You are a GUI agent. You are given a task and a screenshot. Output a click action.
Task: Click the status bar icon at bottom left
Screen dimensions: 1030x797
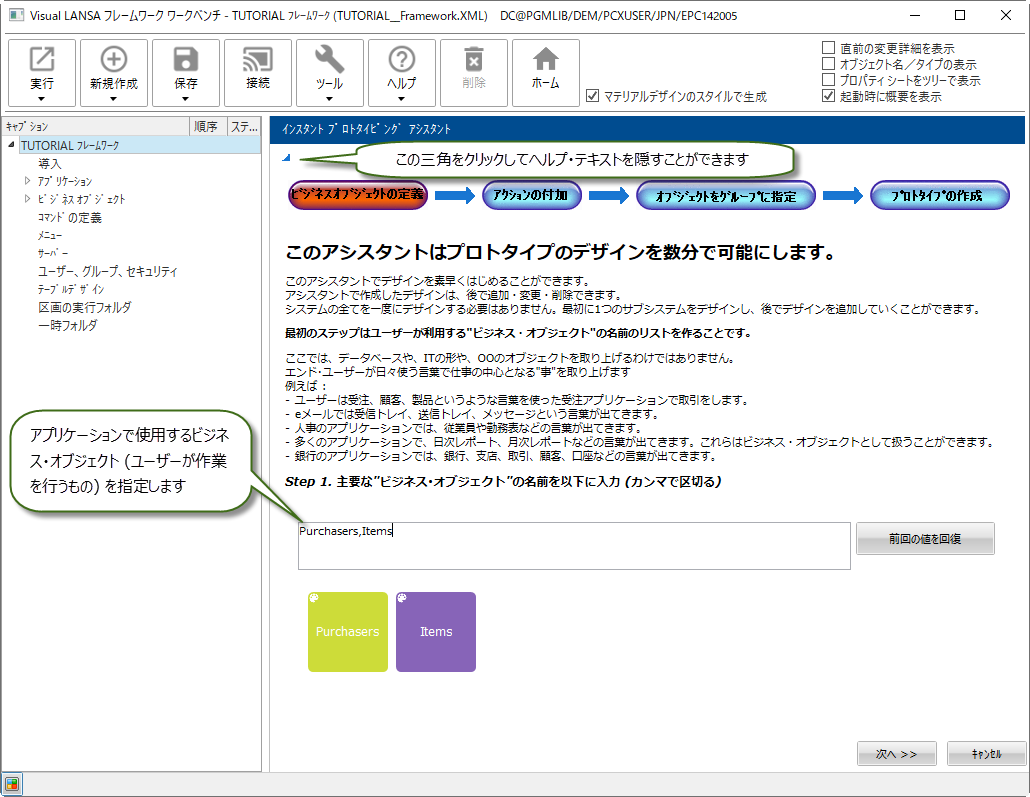pos(12,784)
